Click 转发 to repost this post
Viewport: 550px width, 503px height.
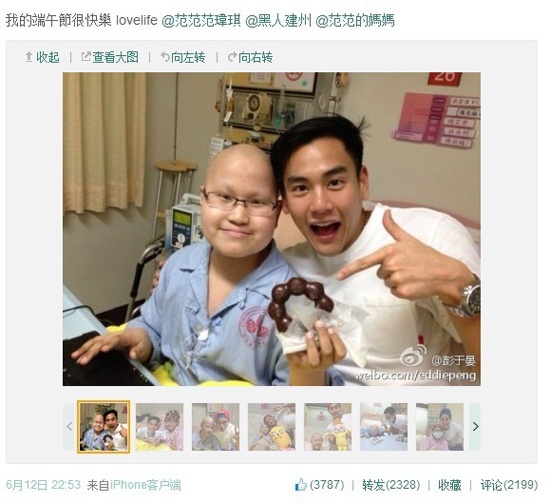391,485
